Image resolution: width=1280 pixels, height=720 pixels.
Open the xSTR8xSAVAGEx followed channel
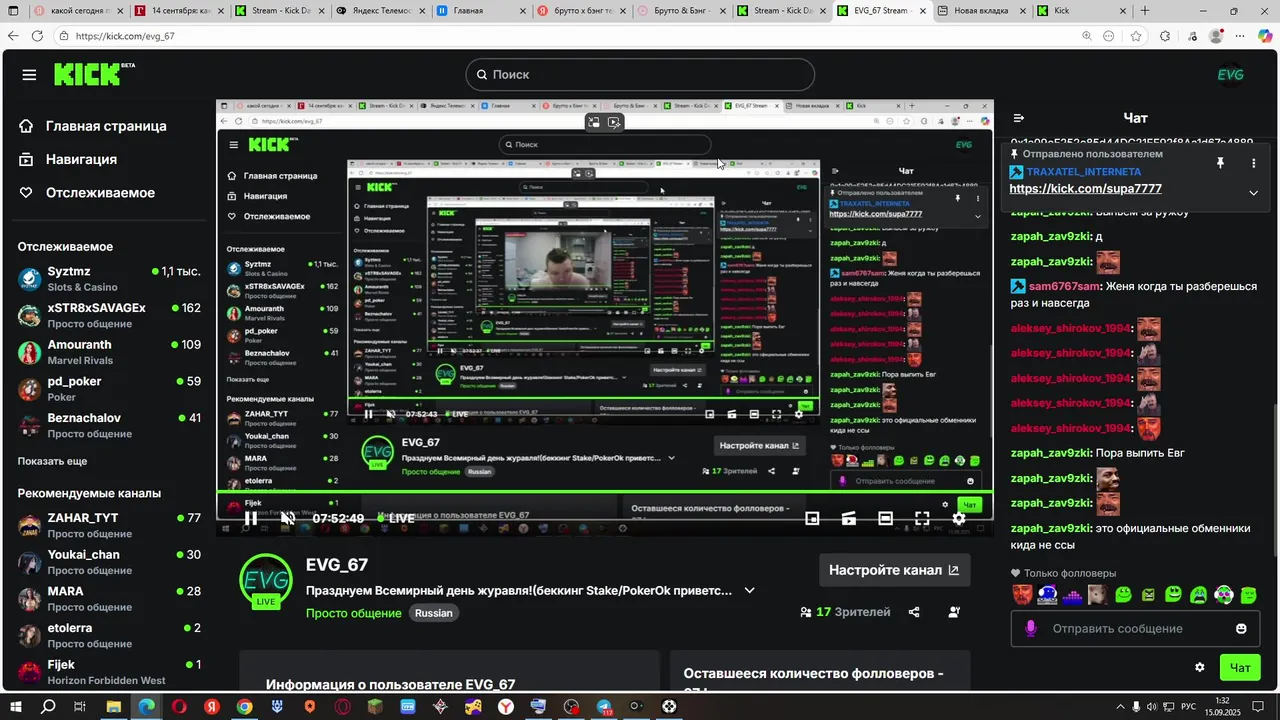[x=109, y=315]
